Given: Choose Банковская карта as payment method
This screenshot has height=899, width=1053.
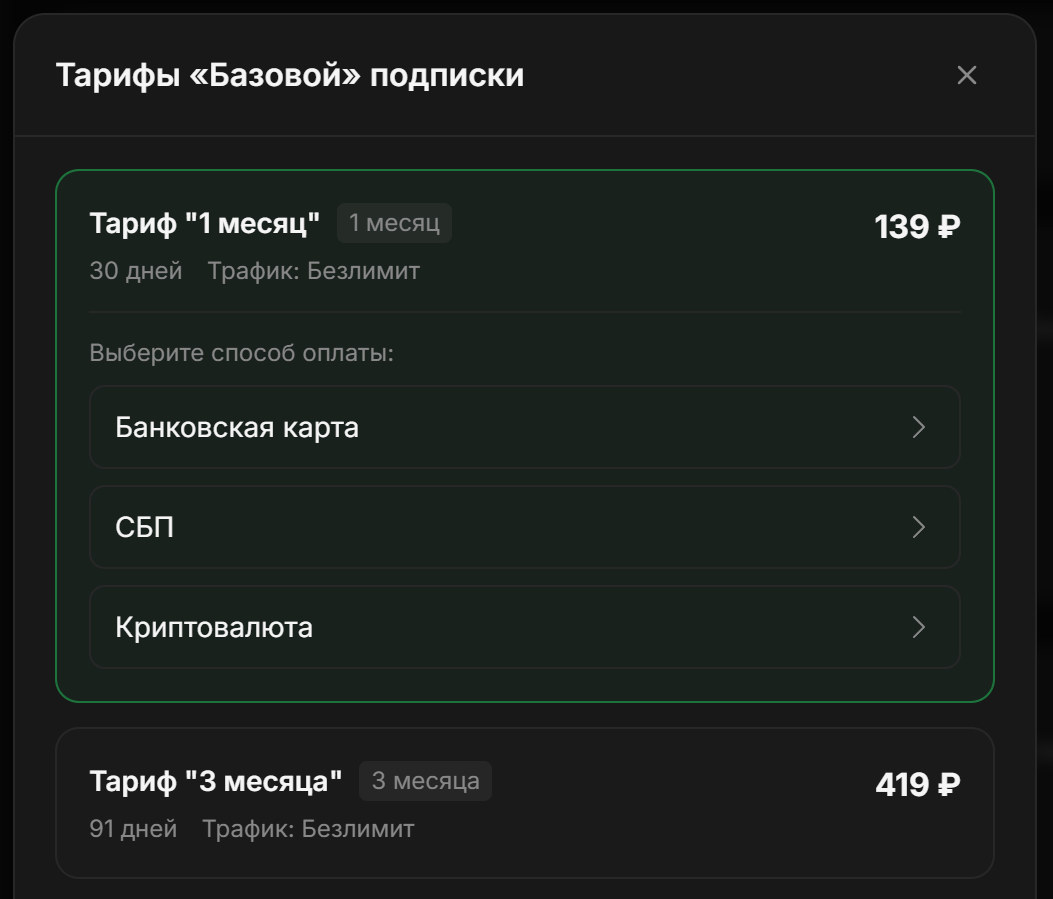Looking at the screenshot, I should coord(237,428).
